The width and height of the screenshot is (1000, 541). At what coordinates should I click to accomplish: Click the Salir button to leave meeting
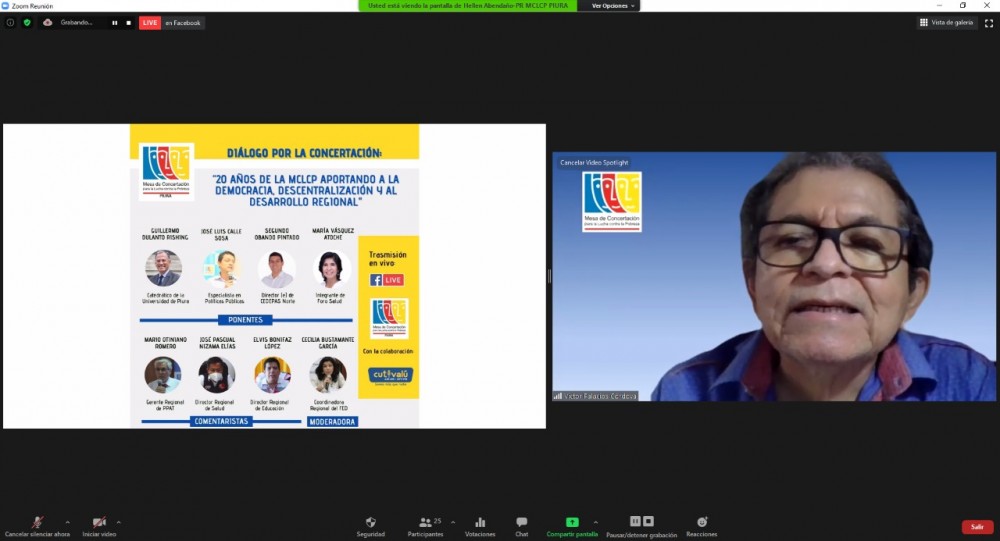(x=977, y=527)
